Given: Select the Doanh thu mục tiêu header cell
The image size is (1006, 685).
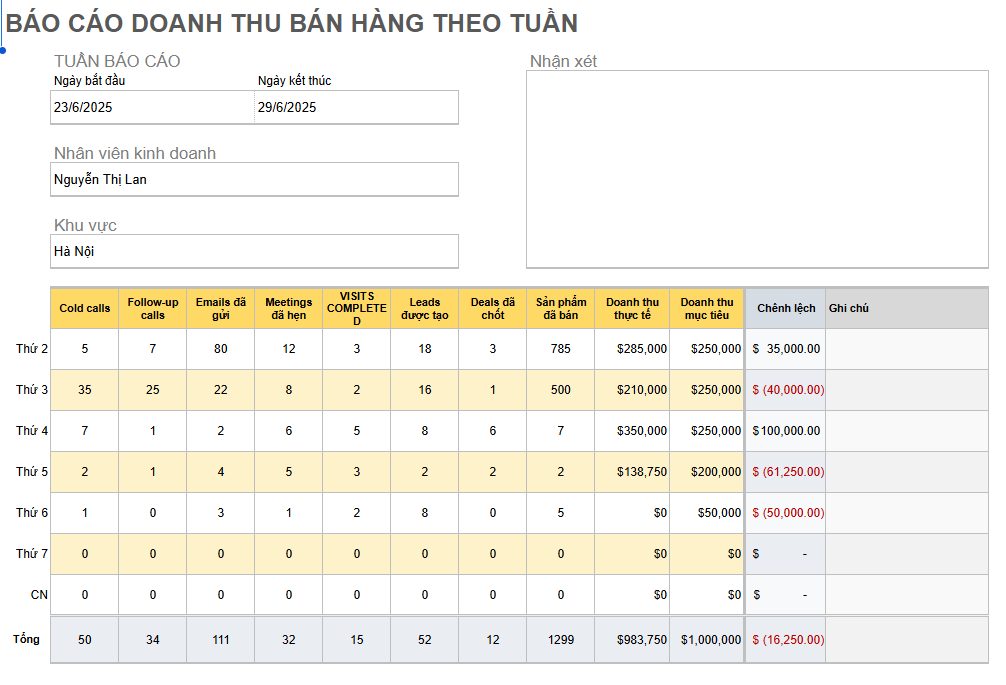Looking at the screenshot, I should pos(707,309).
